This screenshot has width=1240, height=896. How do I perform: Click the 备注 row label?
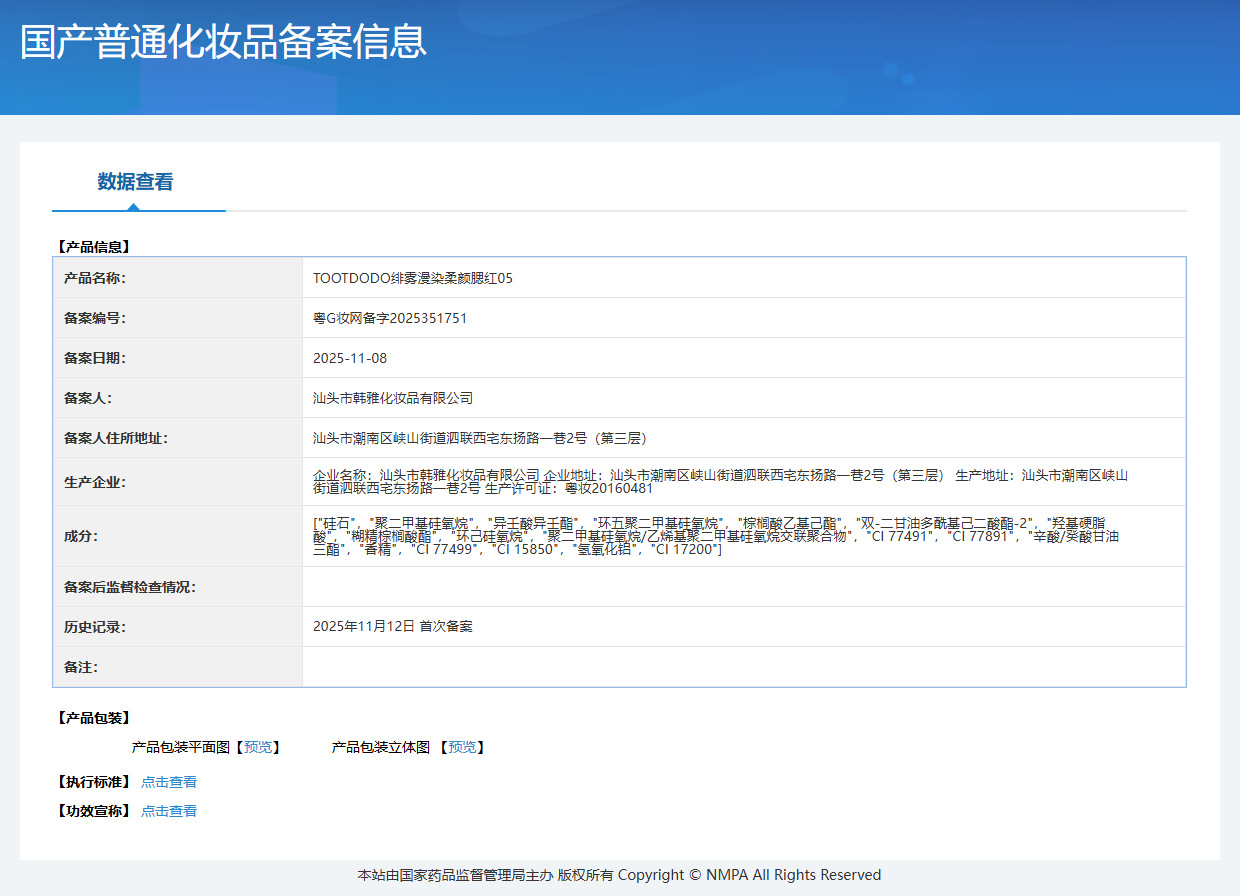tap(81, 667)
